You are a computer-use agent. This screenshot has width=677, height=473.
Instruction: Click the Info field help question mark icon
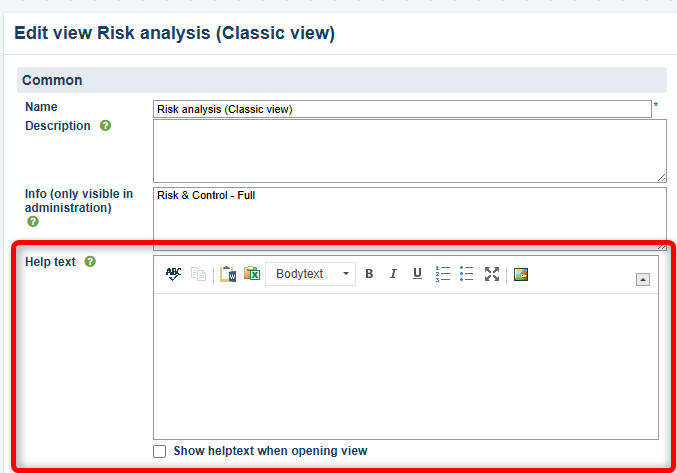click(x=33, y=222)
